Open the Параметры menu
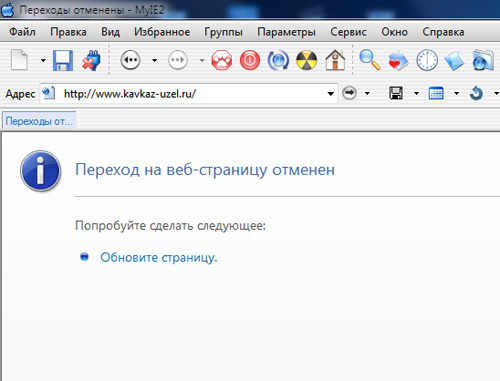The width and height of the screenshot is (500, 381). [286, 32]
